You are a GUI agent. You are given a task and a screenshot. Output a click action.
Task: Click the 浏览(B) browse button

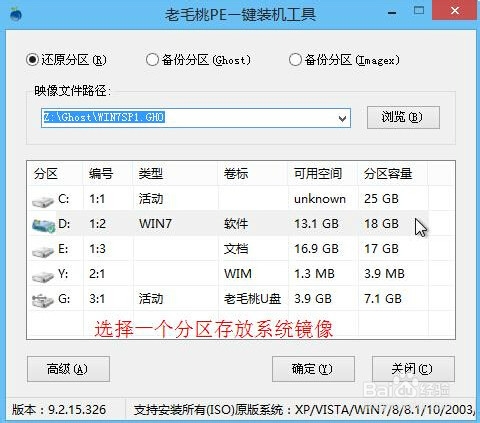click(403, 117)
